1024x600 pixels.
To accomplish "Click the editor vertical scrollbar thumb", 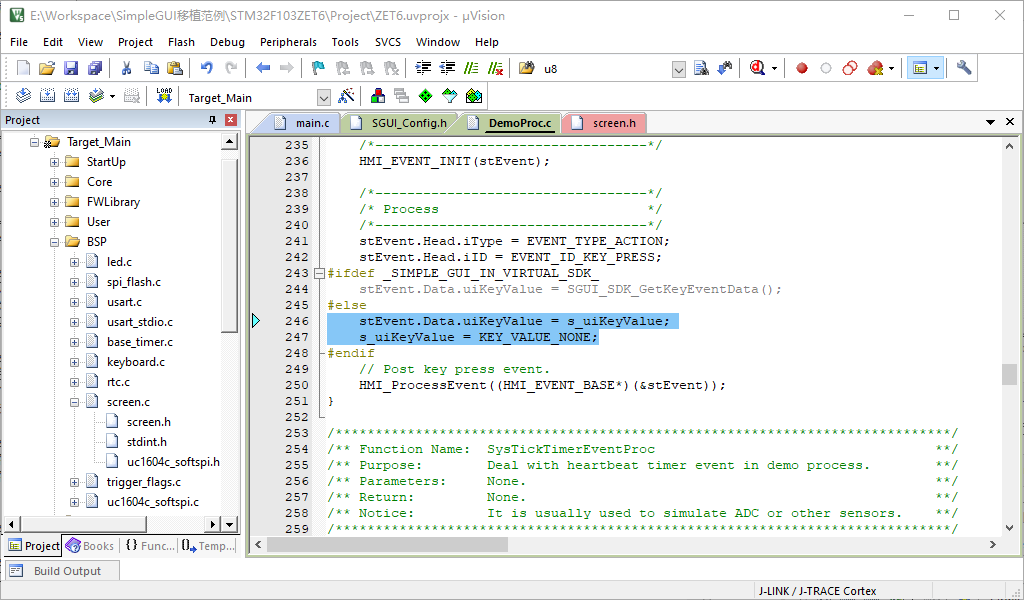I will (x=1009, y=374).
